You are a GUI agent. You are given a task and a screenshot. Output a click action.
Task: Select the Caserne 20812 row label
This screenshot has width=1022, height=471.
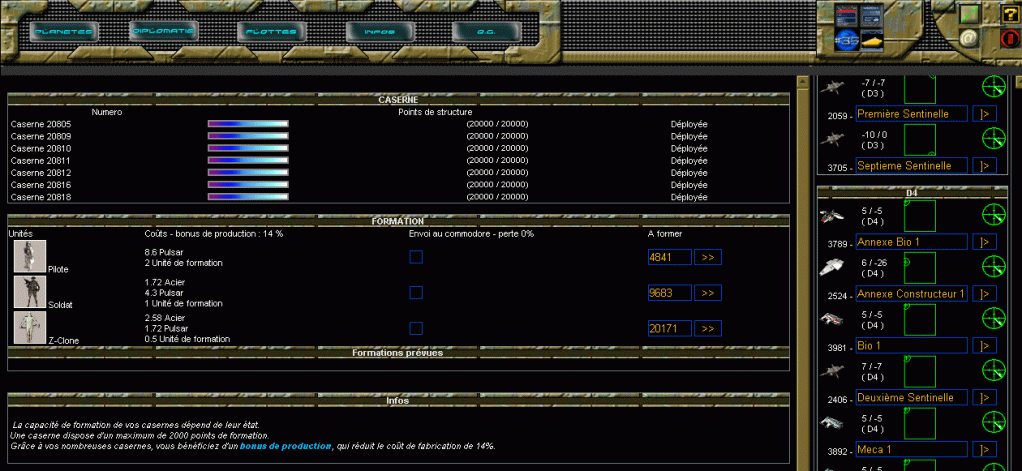pyautogui.click(x=40, y=173)
